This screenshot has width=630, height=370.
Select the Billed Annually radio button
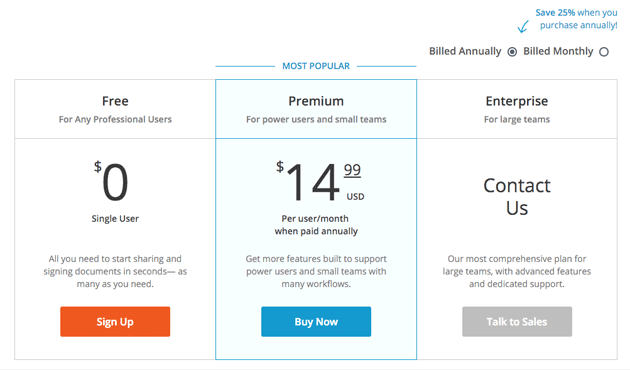pyautogui.click(x=512, y=52)
